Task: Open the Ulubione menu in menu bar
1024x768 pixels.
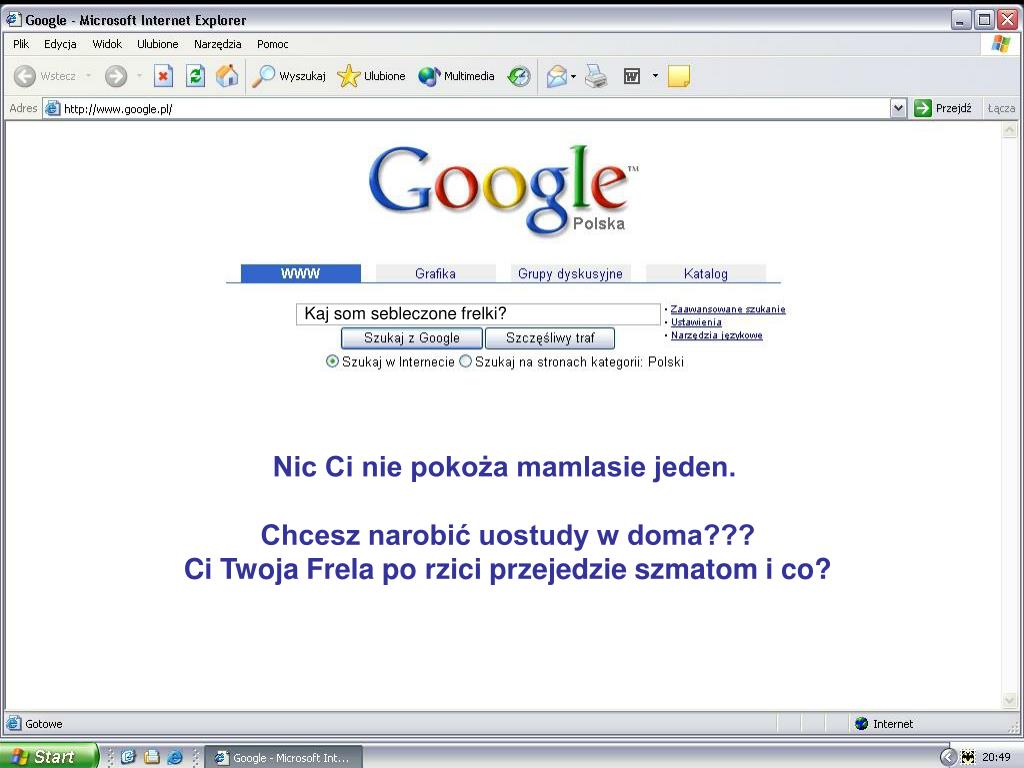Action: [x=157, y=44]
